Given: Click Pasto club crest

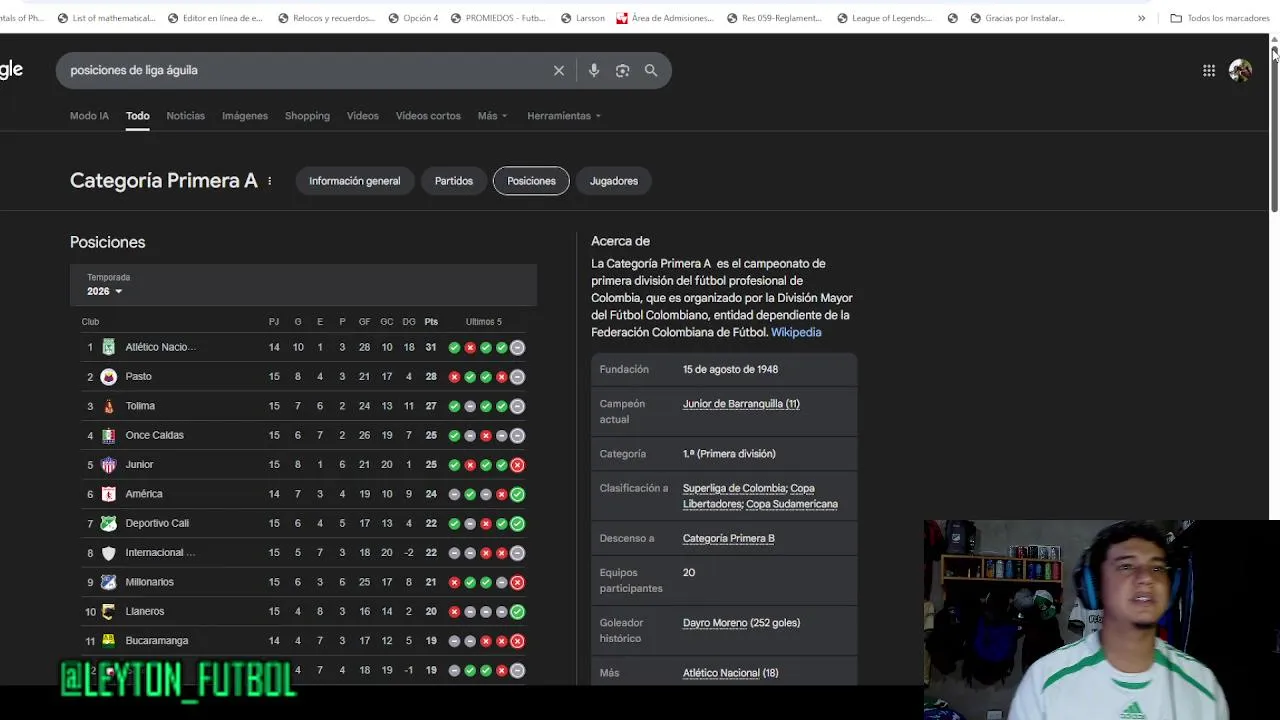Looking at the screenshot, I should click(x=108, y=376).
